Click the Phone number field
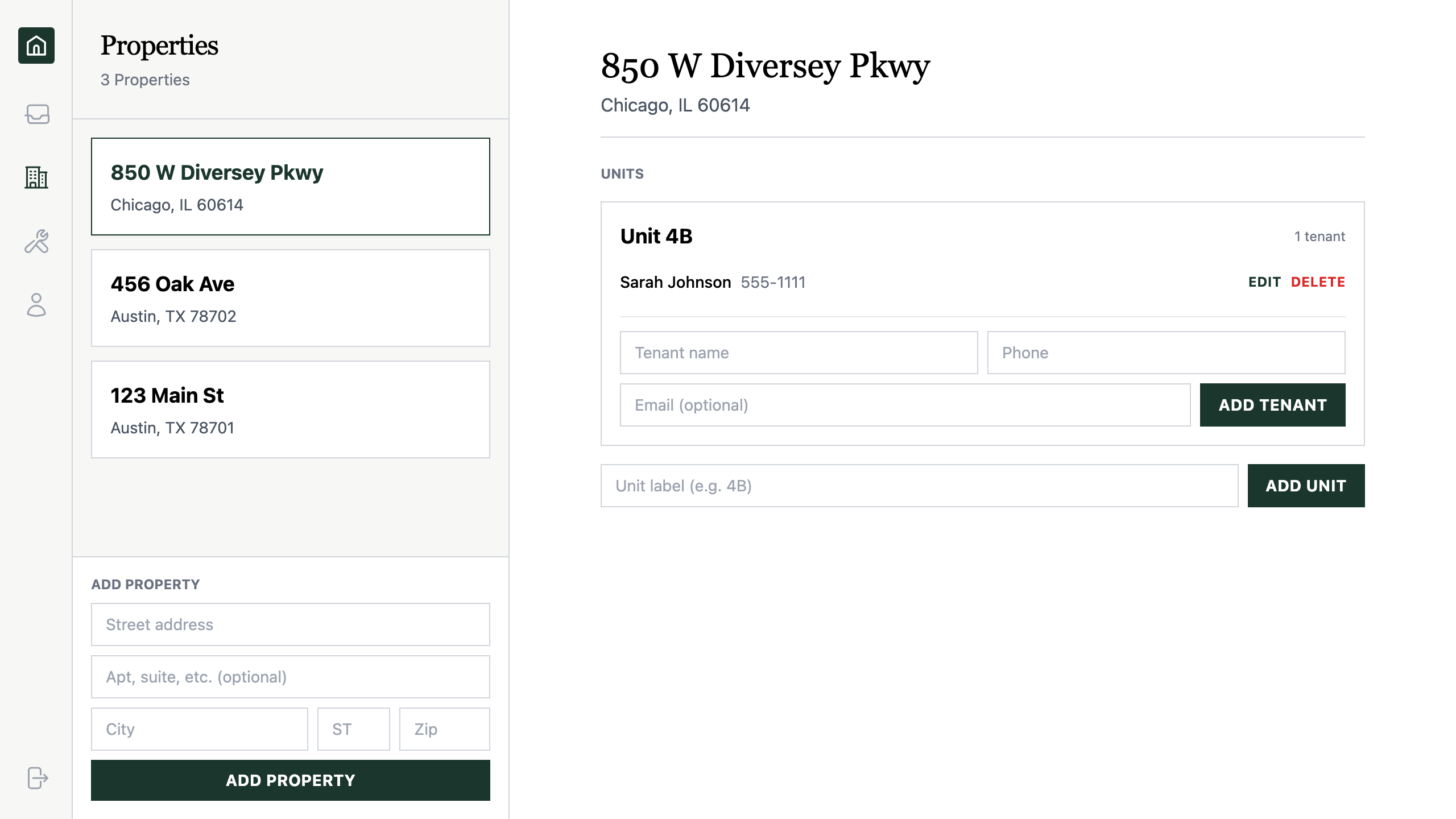 (x=1166, y=353)
